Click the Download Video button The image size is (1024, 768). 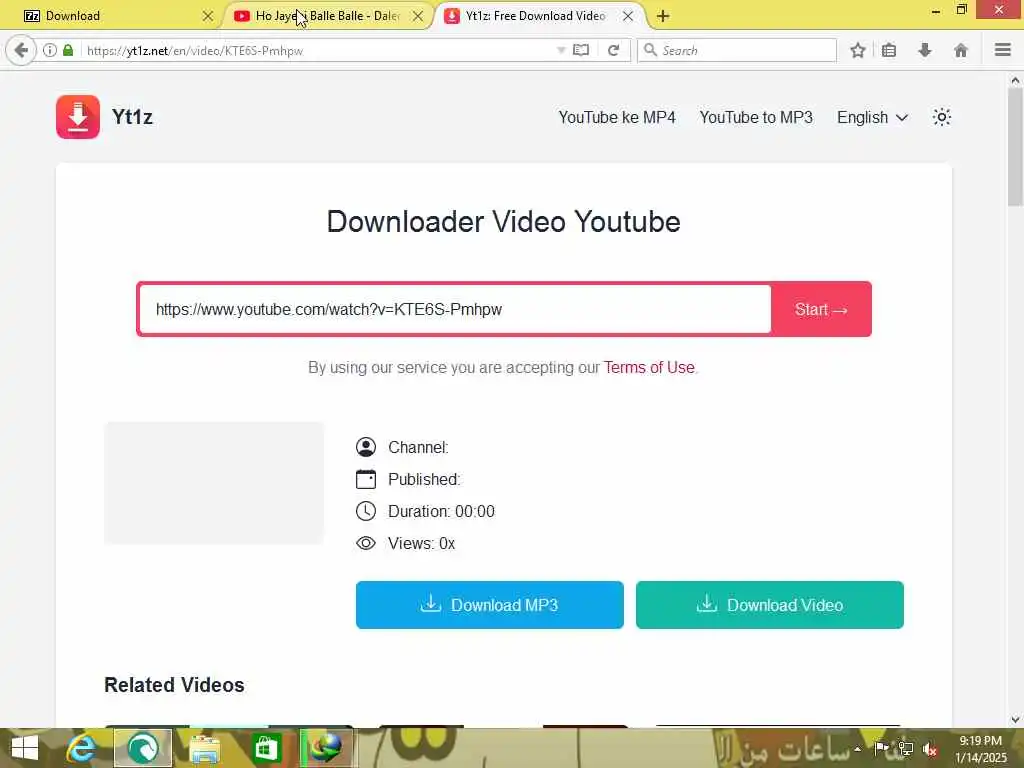(770, 605)
